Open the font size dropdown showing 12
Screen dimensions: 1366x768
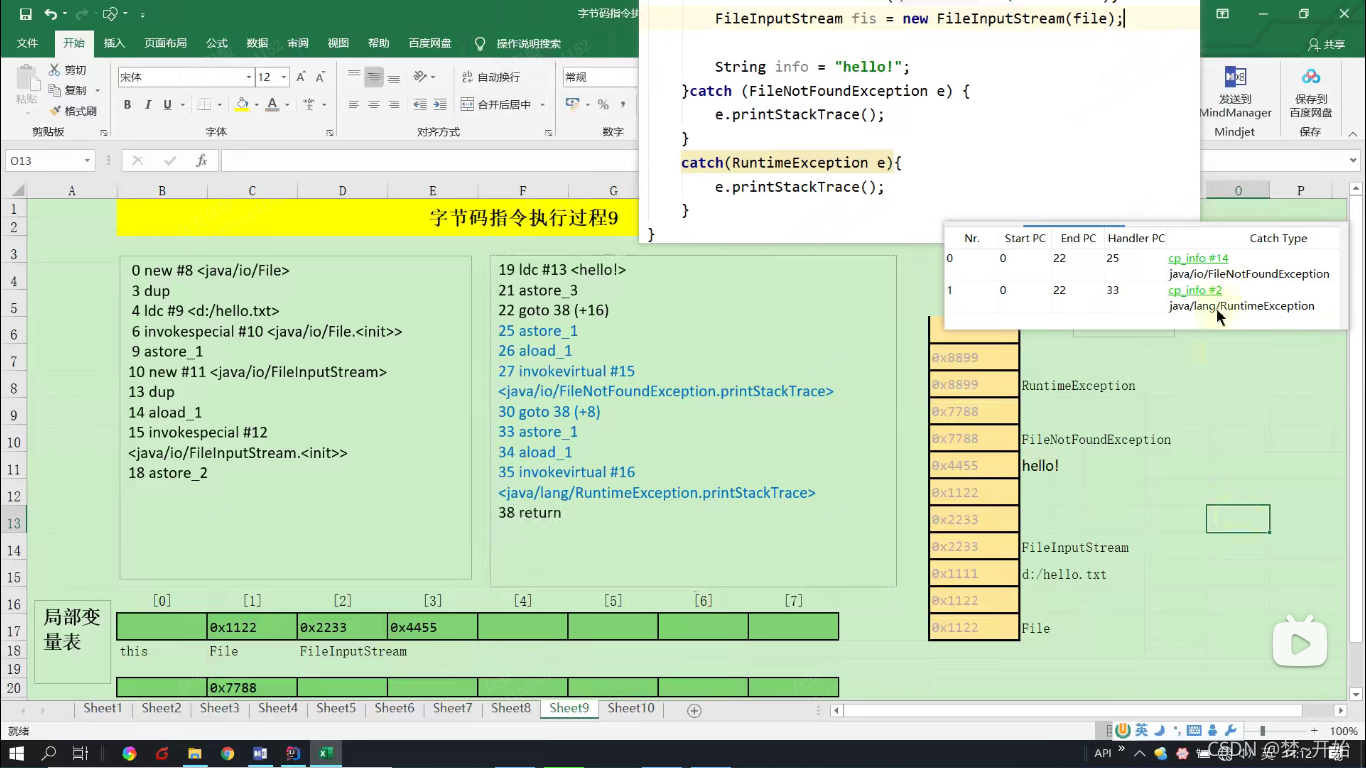(284, 77)
